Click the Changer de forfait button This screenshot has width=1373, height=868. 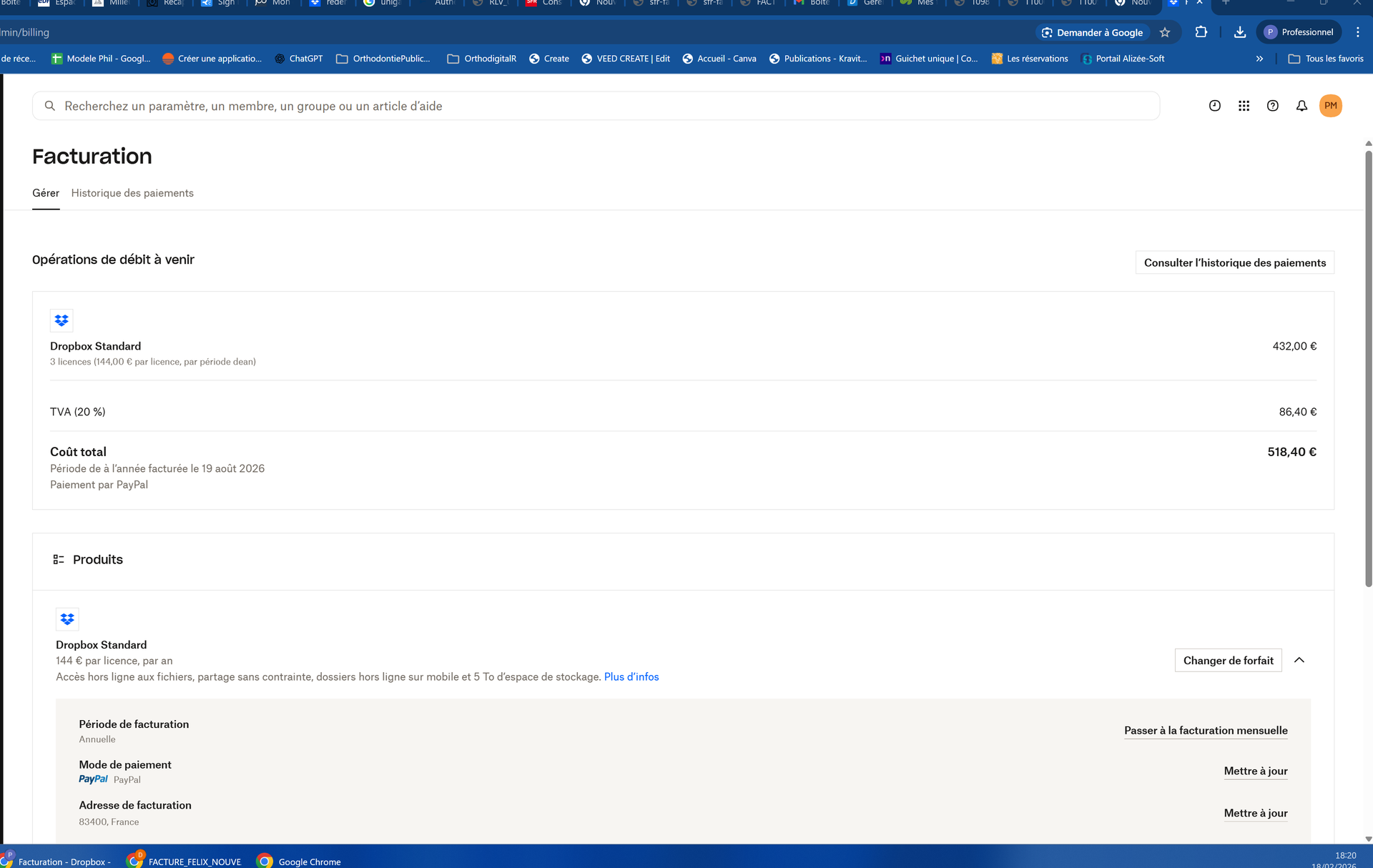click(1228, 660)
